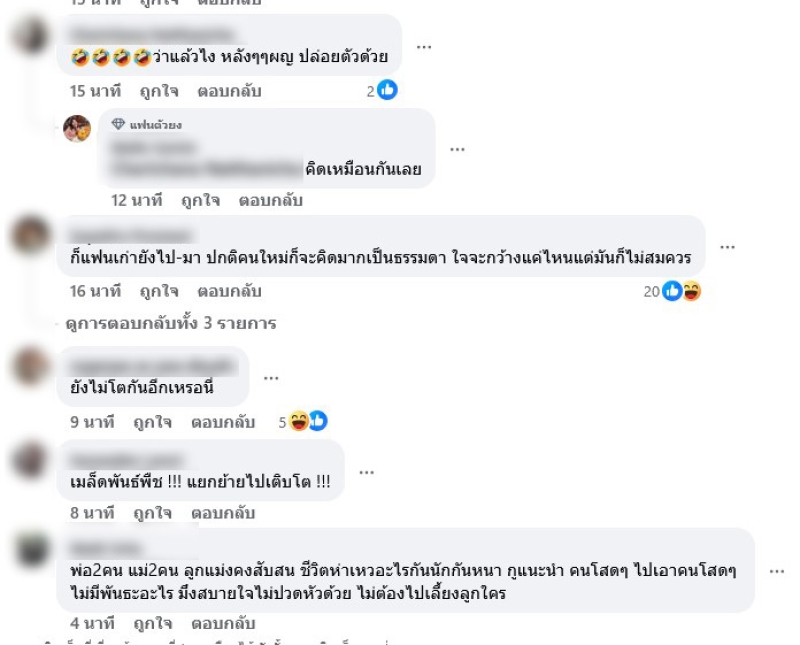Click the '16 นาที' timestamp link
Screen dimensions: 800x645
[x=95, y=291]
